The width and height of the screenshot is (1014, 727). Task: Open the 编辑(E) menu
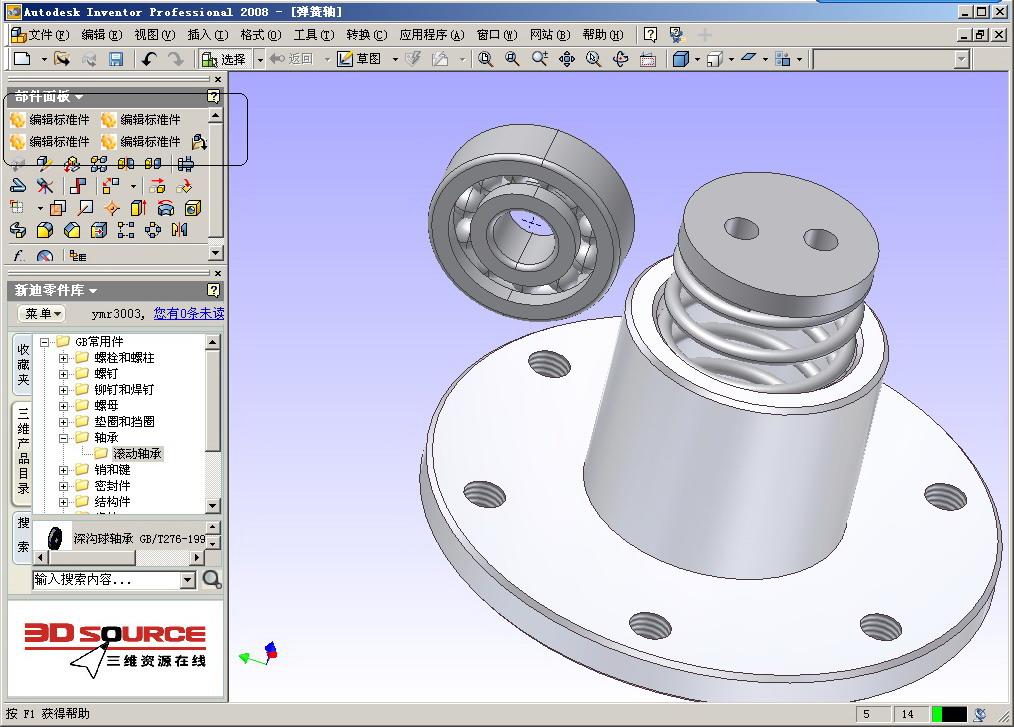[x=102, y=35]
